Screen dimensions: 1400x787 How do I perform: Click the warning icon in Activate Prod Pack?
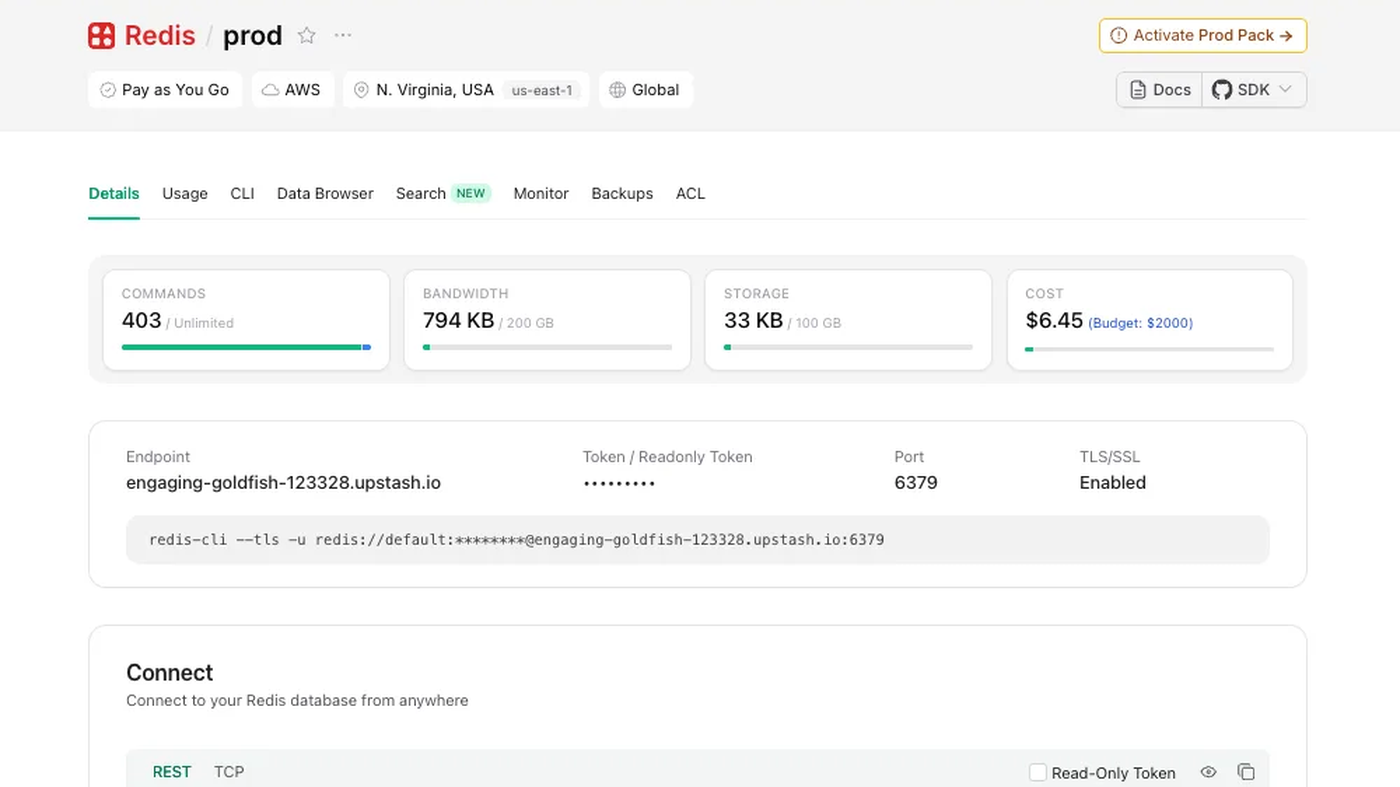coord(1119,35)
